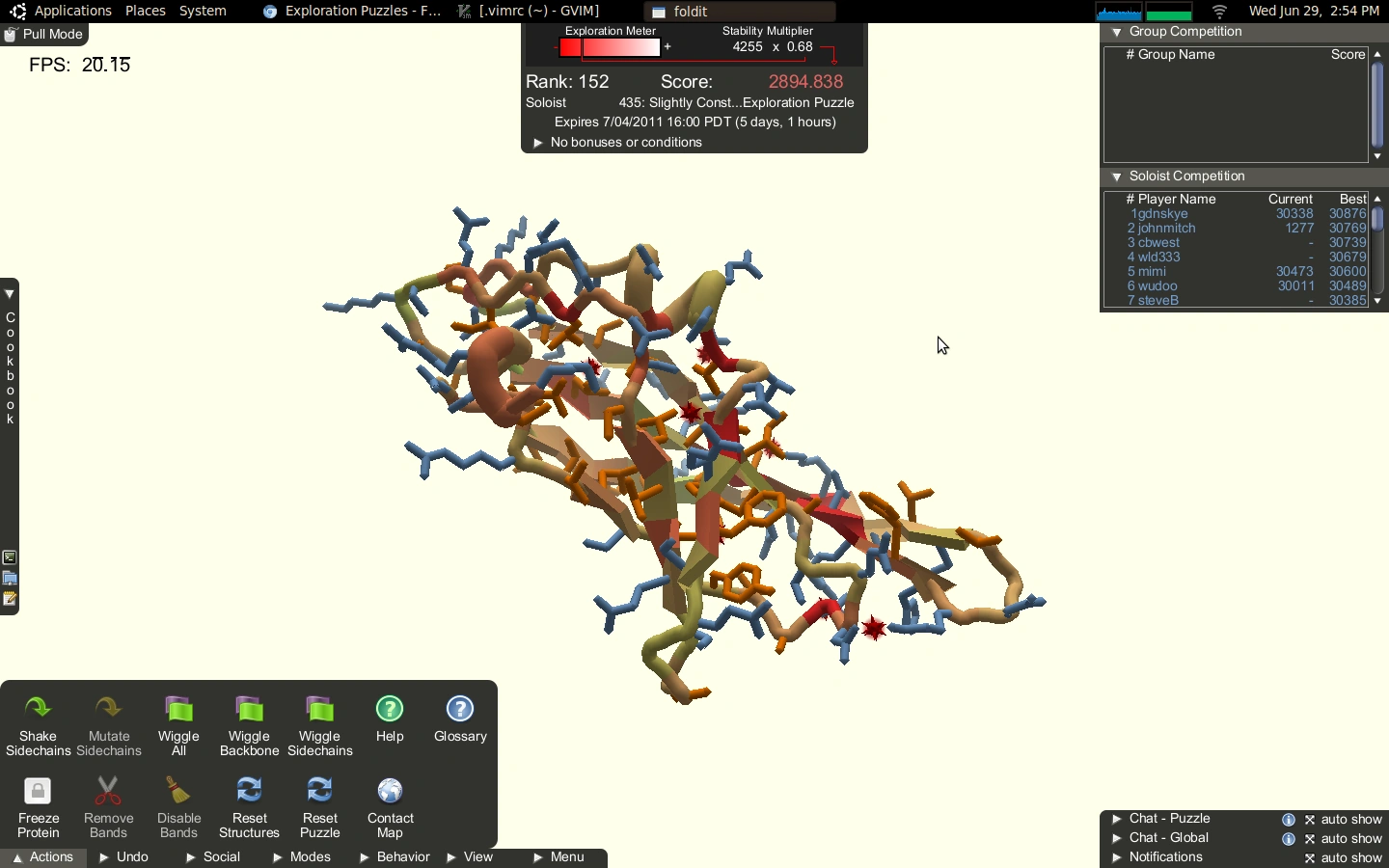The height and width of the screenshot is (868, 1389).
Task: Click Reset Structures
Action: (x=249, y=806)
